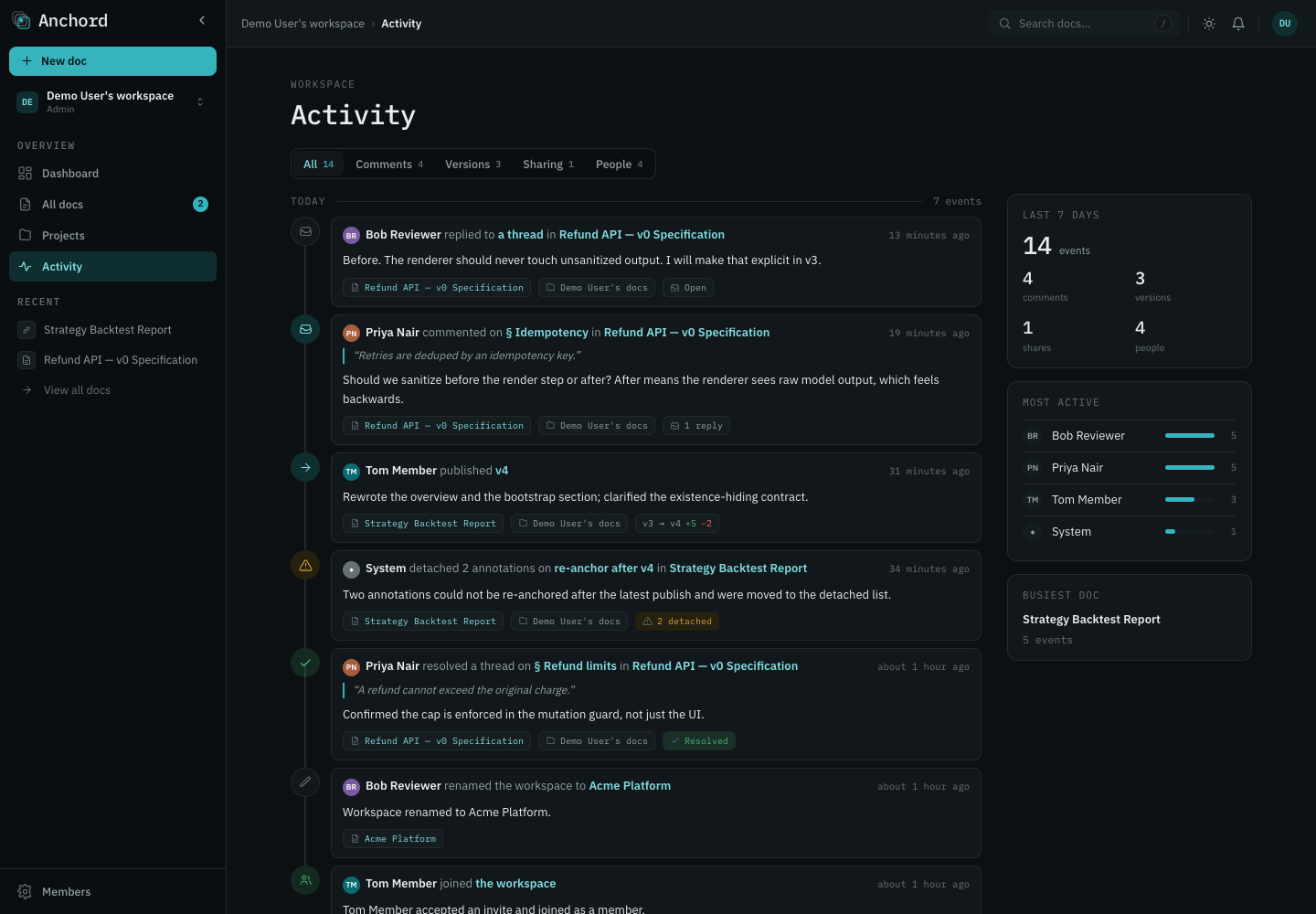
Task: Switch to the Sharing tab
Action: tap(547, 165)
